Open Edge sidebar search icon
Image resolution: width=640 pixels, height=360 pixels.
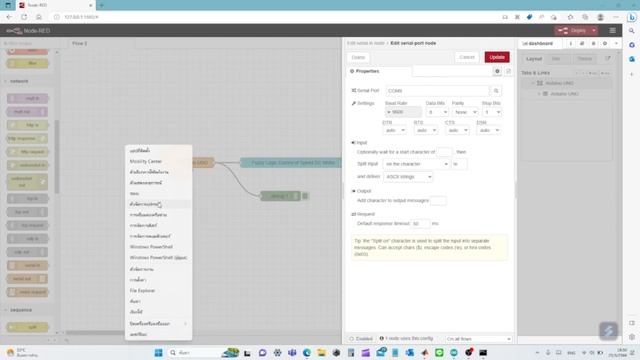point(632,31)
